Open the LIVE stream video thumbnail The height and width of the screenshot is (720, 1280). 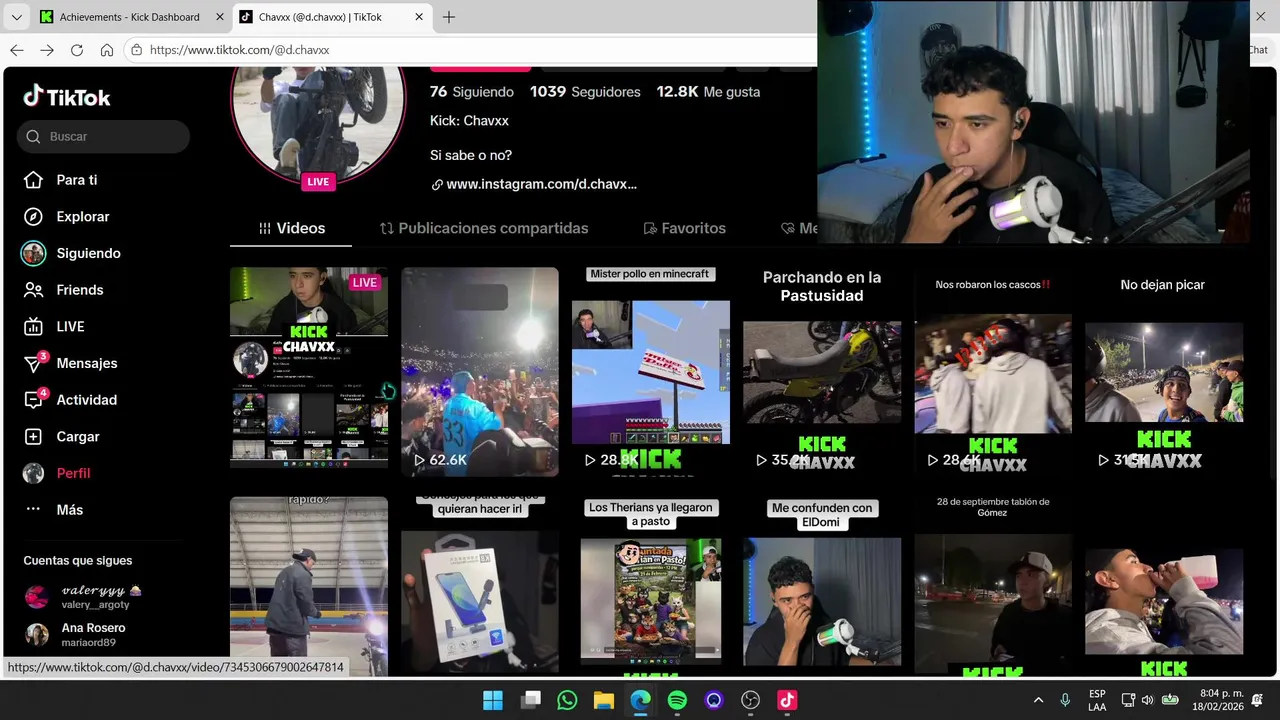(x=309, y=367)
